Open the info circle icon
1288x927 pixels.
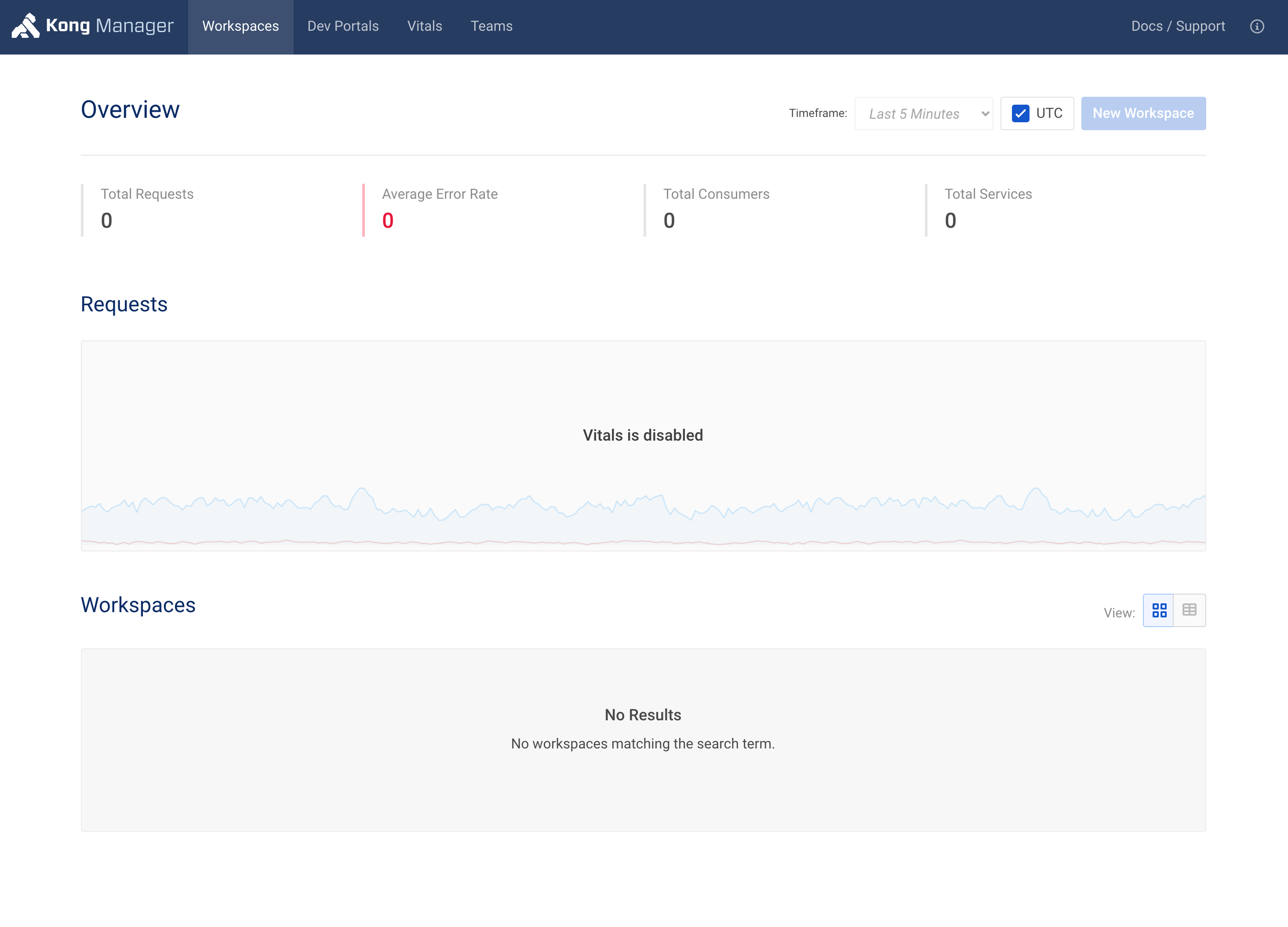click(1257, 27)
